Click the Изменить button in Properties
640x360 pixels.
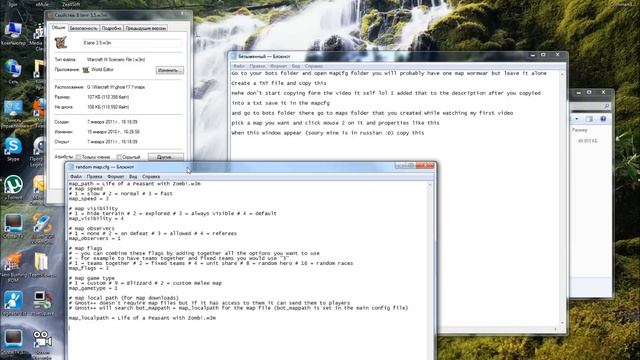169,70
